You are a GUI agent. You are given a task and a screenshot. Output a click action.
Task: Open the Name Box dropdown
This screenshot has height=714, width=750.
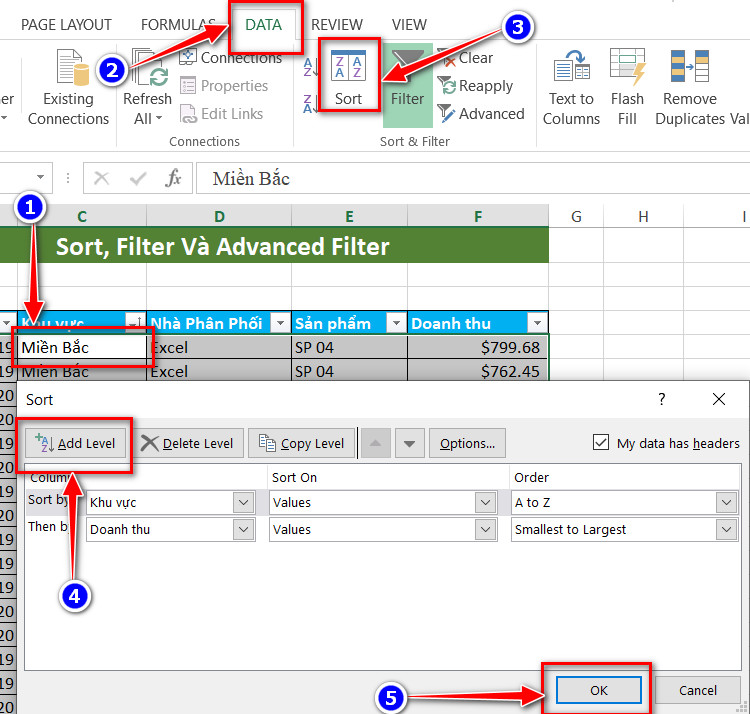tap(40, 177)
